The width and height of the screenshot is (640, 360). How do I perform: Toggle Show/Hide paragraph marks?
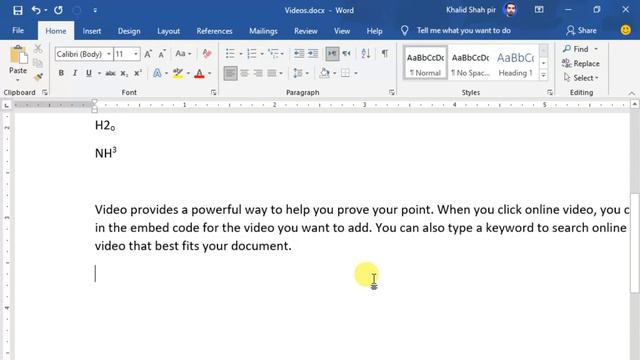[384, 53]
